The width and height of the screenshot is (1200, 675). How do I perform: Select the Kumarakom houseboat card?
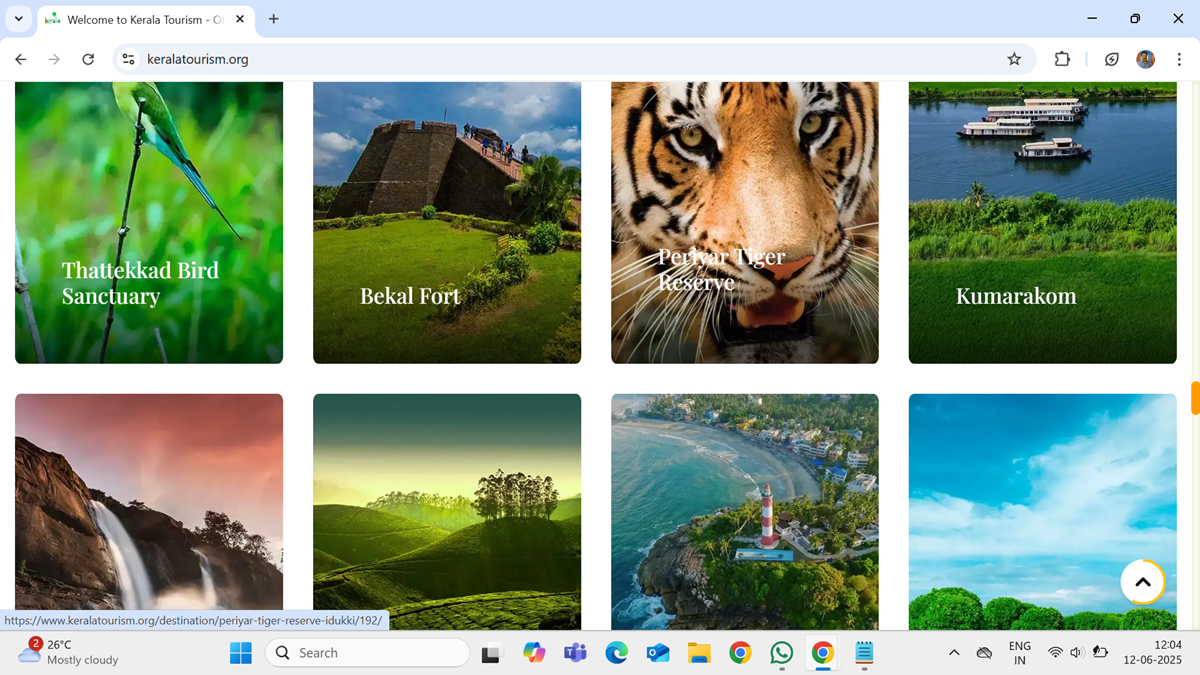tap(1042, 222)
